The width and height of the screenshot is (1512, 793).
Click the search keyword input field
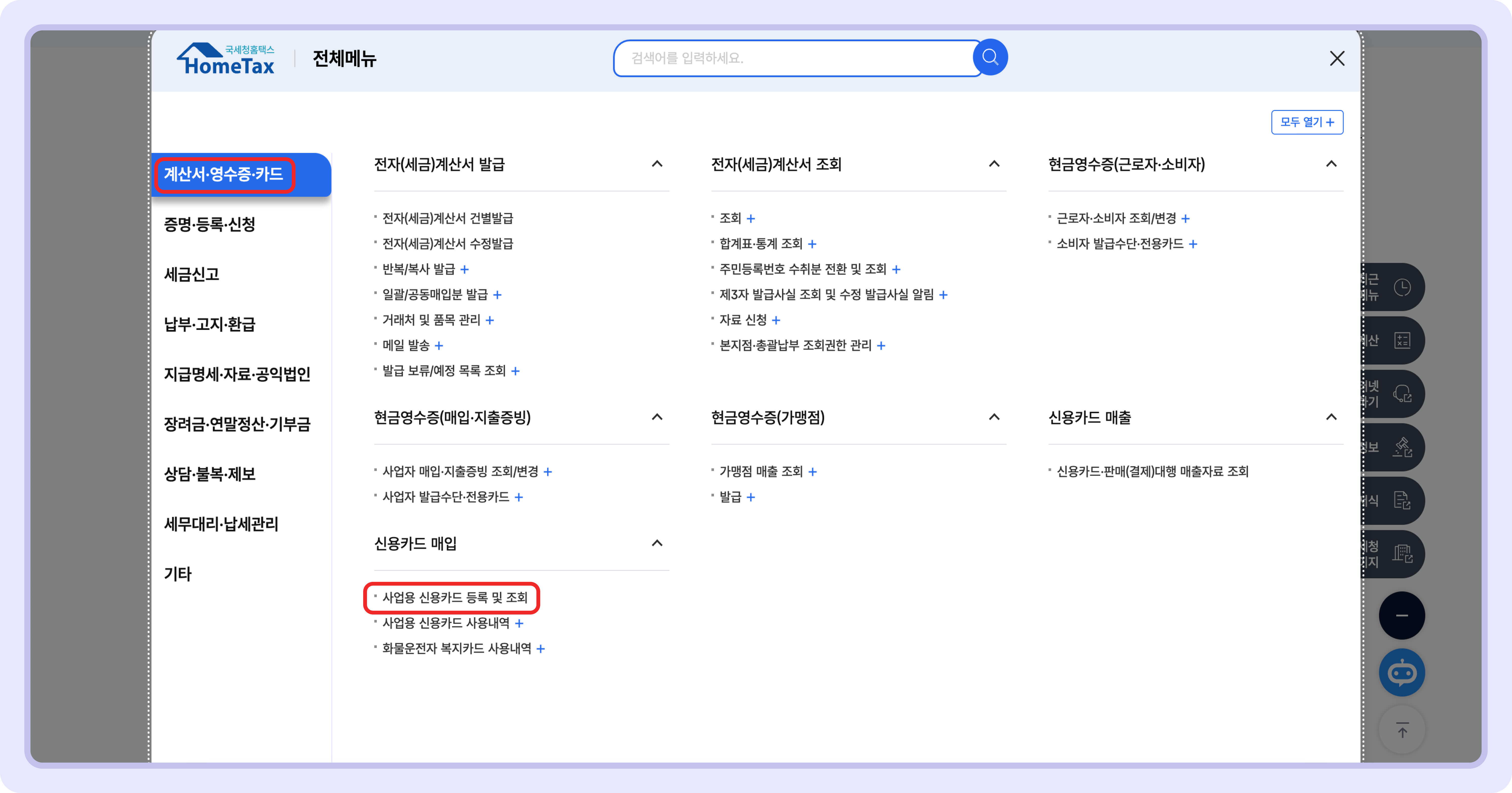(x=792, y=58)
